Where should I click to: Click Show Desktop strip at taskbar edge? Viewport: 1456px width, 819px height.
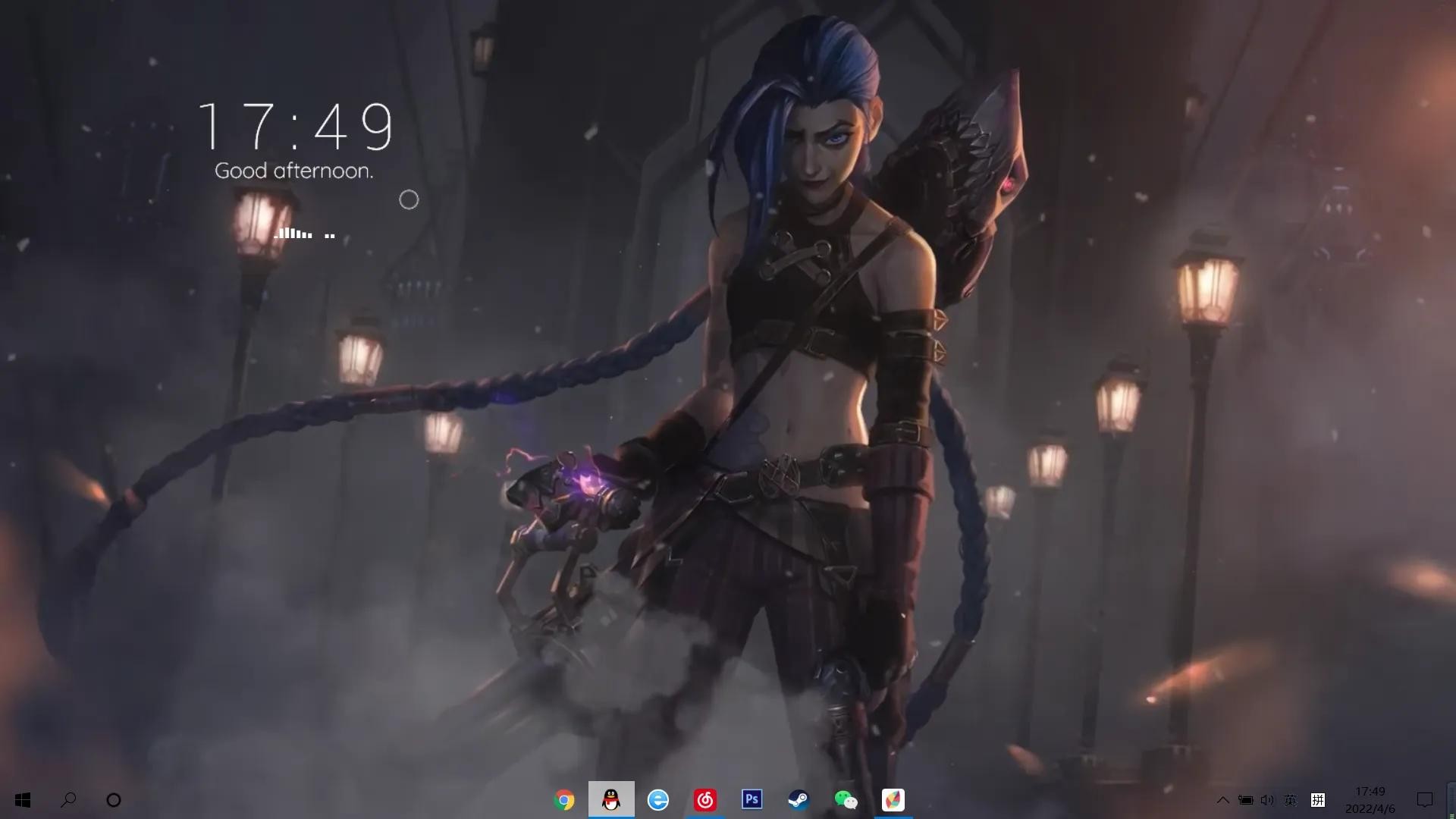tap(1451, 800)
